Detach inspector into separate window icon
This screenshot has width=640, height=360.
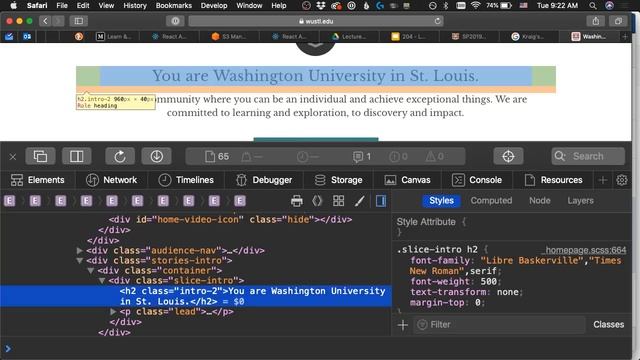(40, 156)
